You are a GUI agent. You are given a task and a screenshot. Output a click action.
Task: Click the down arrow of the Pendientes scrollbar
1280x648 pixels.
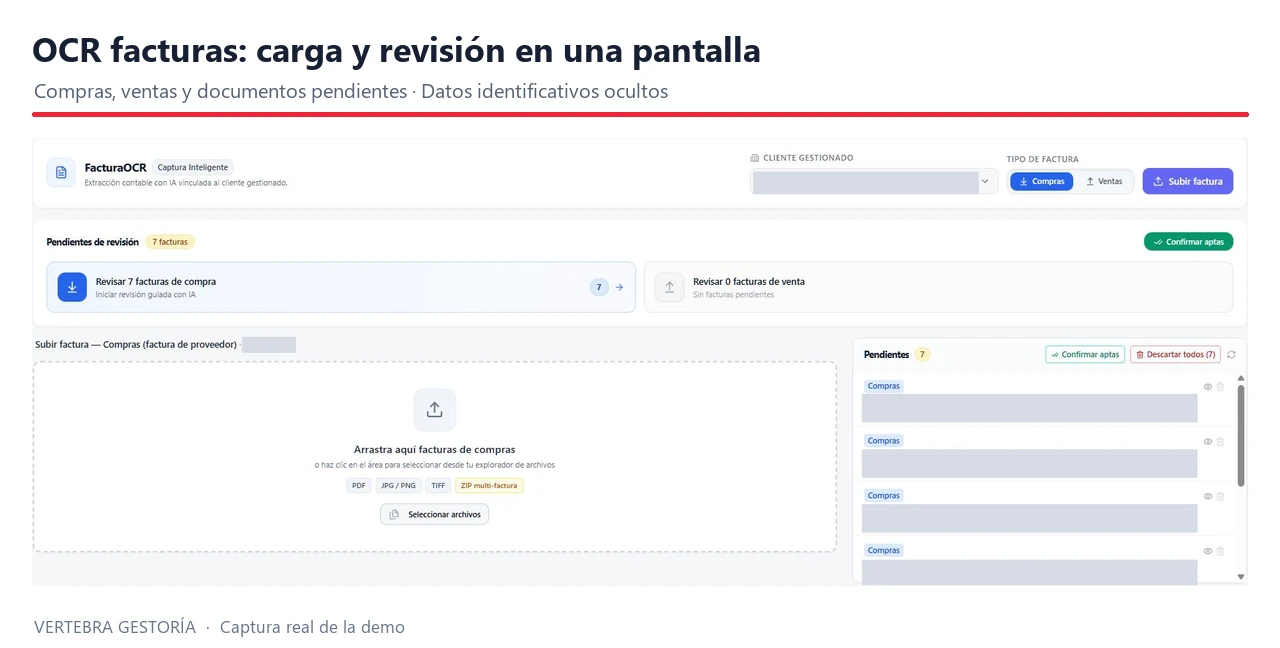tap(1241, 576)
